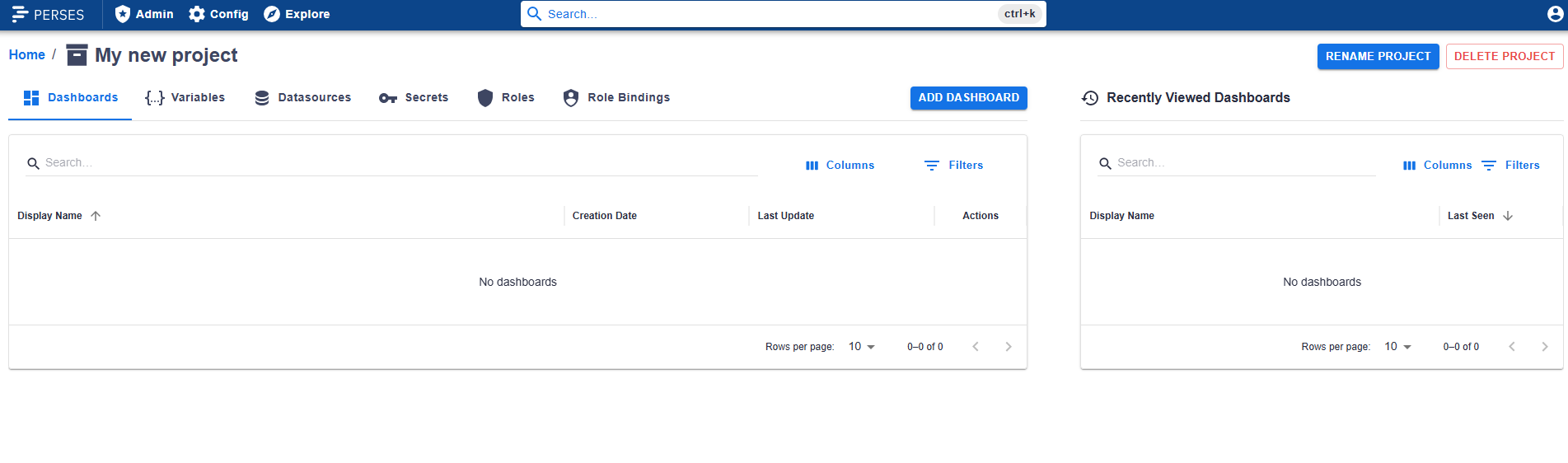Click the Recently Viewed history clock icon

pos(1090,98)
